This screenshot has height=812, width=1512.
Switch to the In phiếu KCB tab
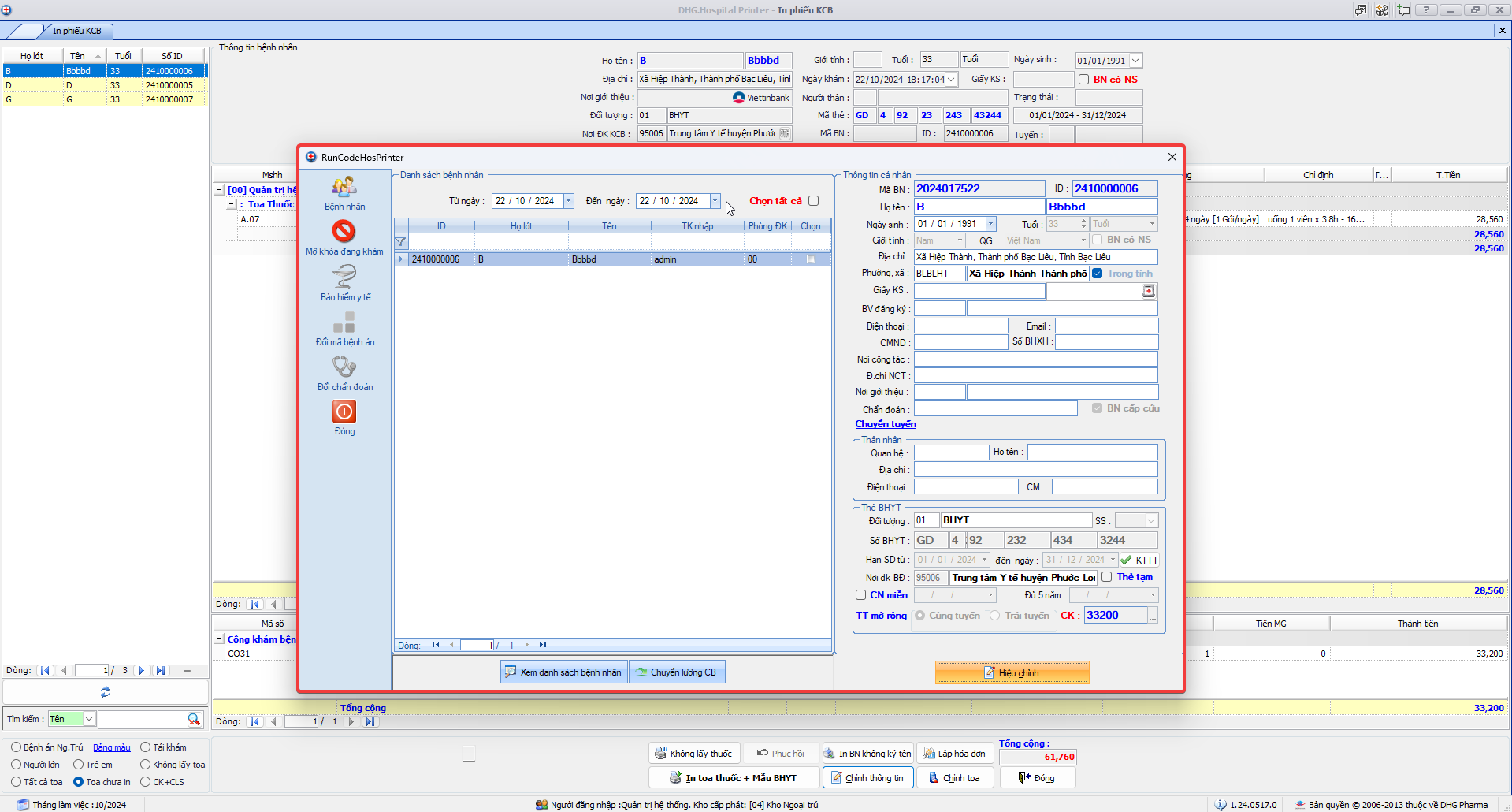point(77,31)
